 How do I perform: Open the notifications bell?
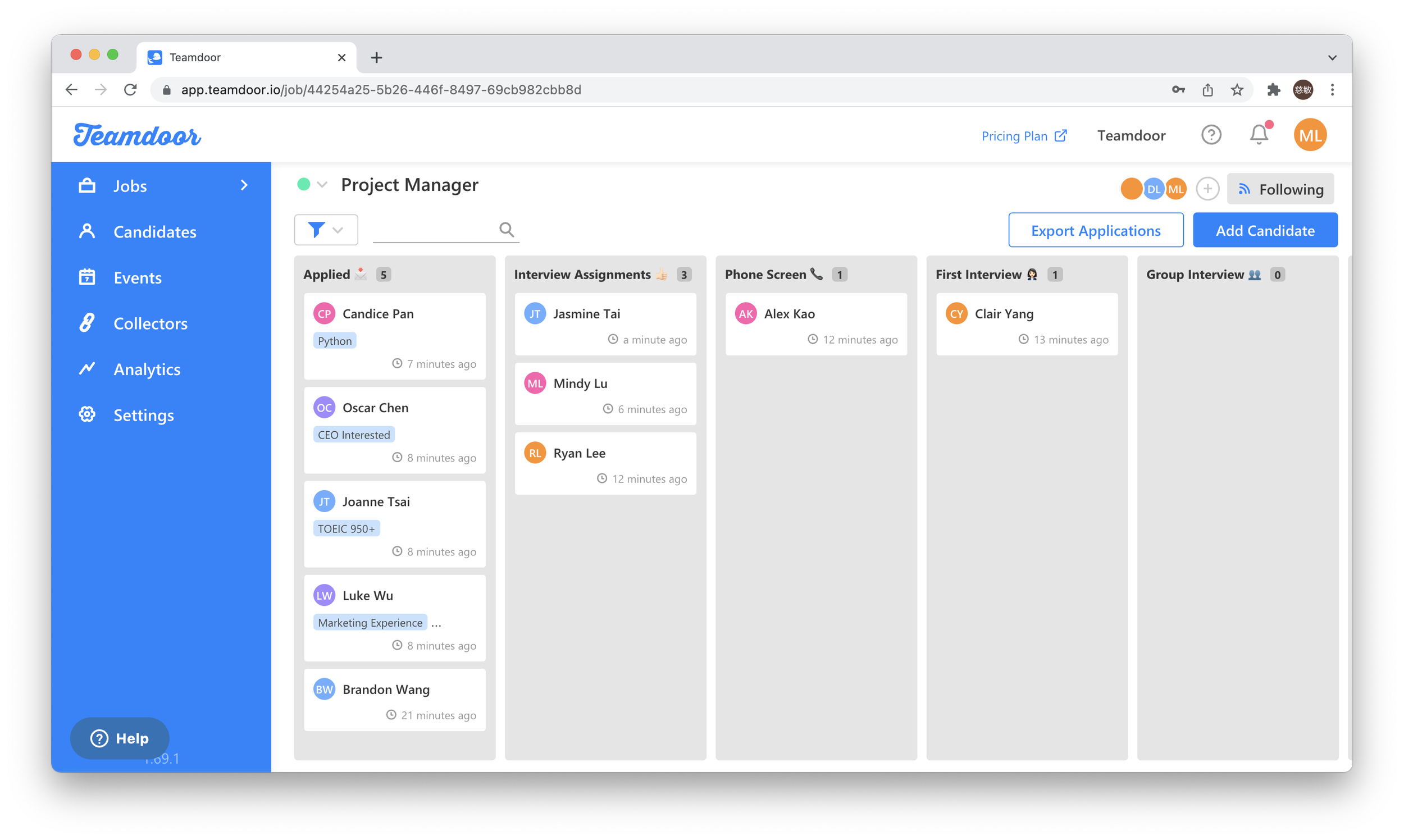click(1259, 135)
